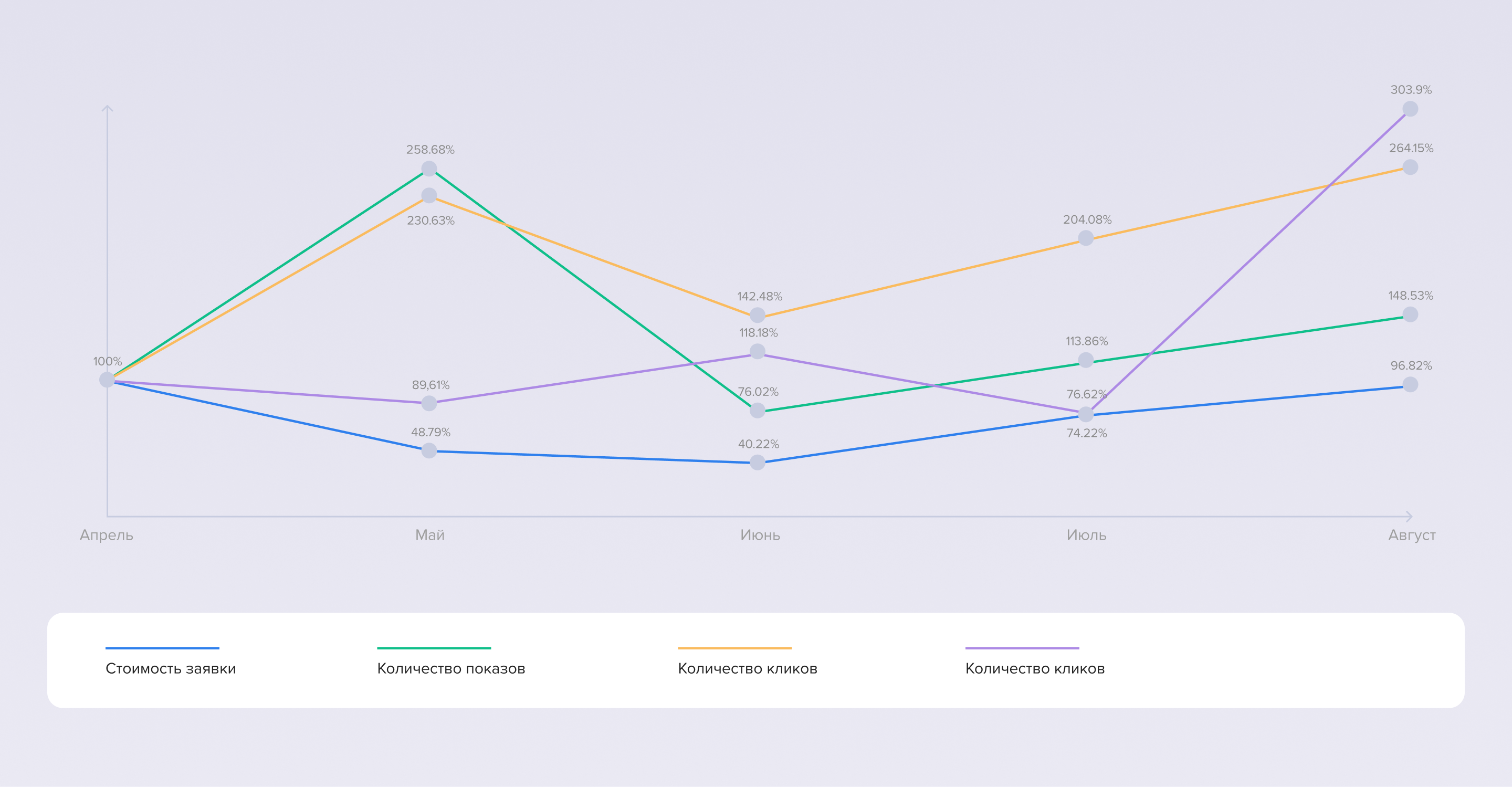Select the 118.18% purple data point
Image resolution: width=1512 pixels, height=787 pixels.
point(757,352)
